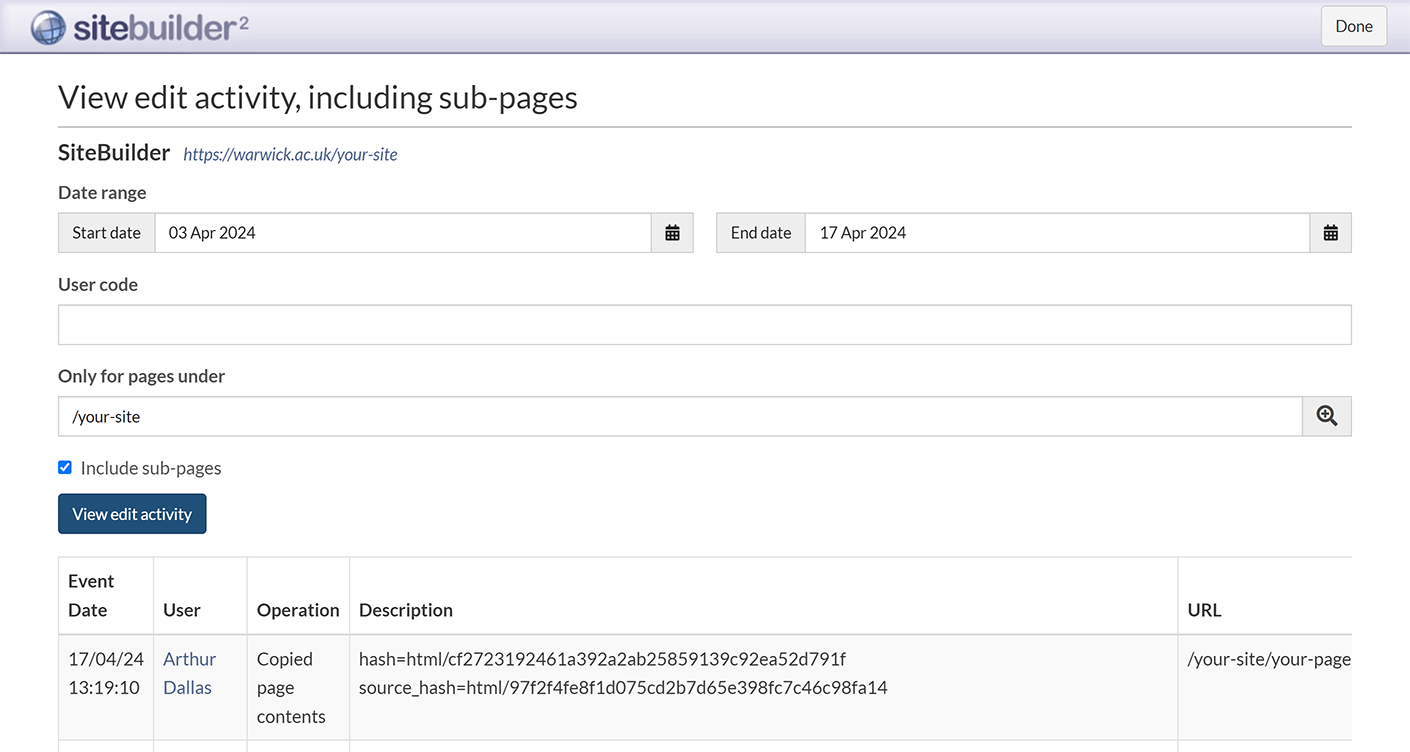Click the Copied page contents operation cell

point(291,687)
